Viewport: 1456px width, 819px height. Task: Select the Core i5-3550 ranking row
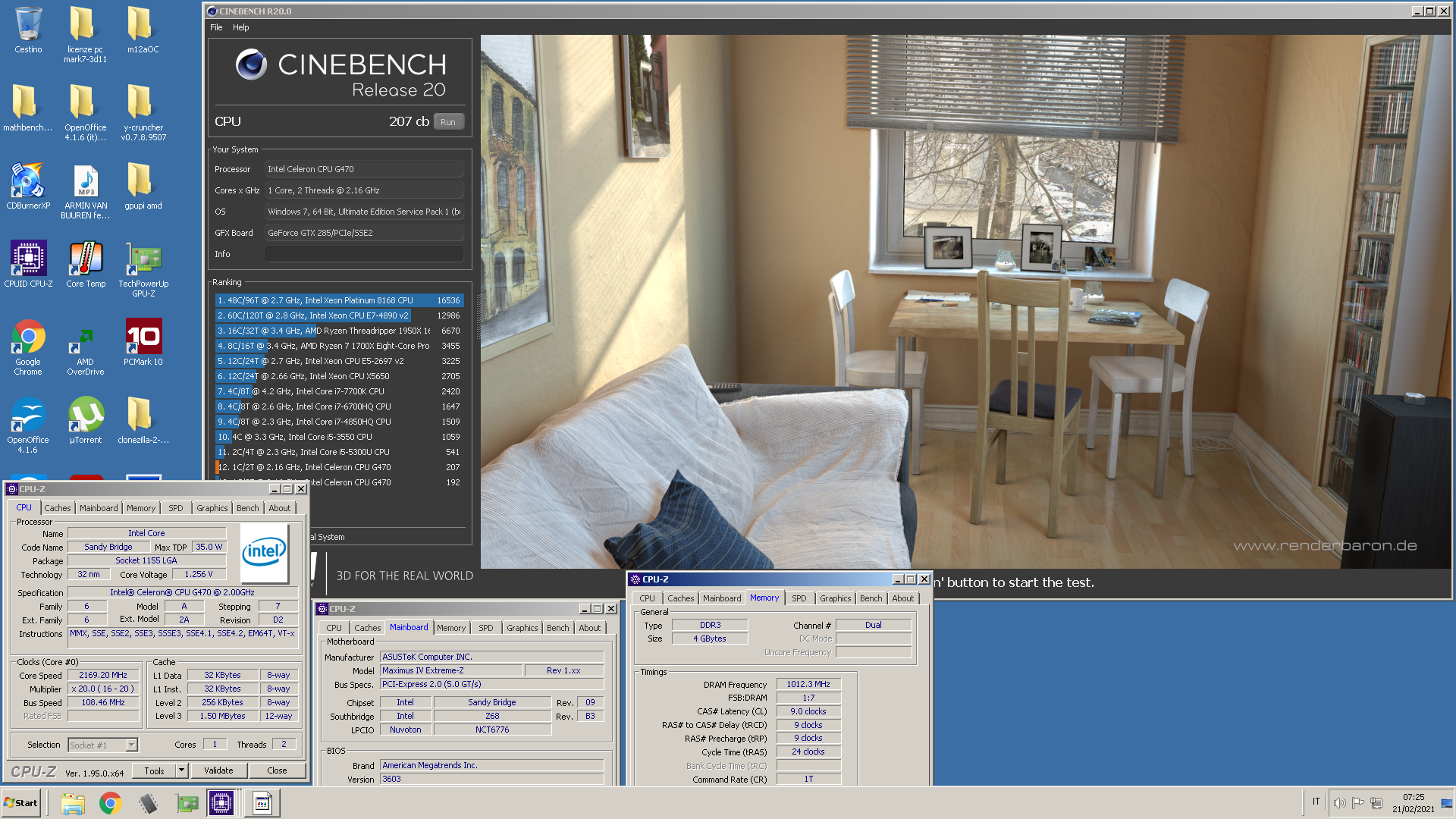[339, 437]
